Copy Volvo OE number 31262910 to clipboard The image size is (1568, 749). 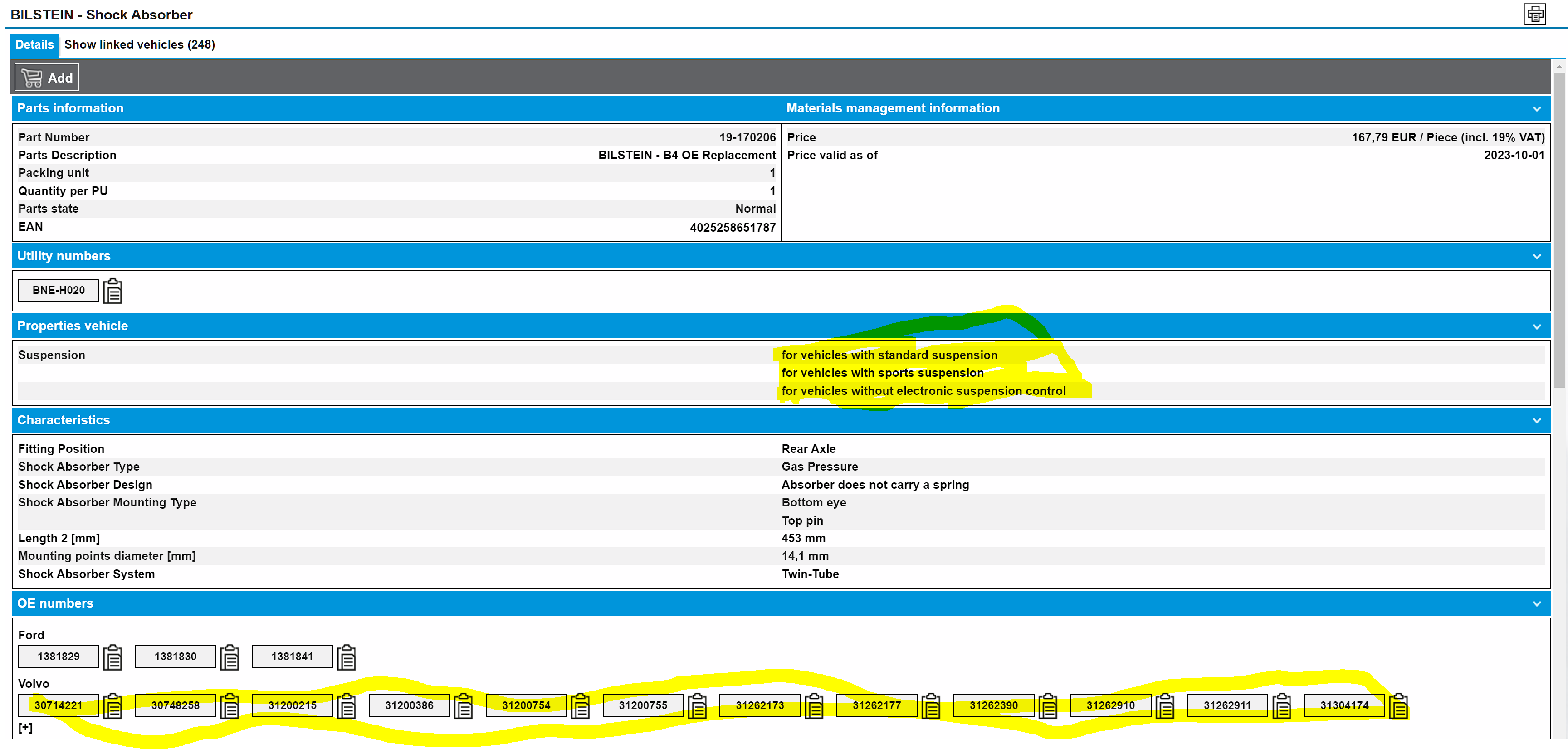click(1164, 706)
